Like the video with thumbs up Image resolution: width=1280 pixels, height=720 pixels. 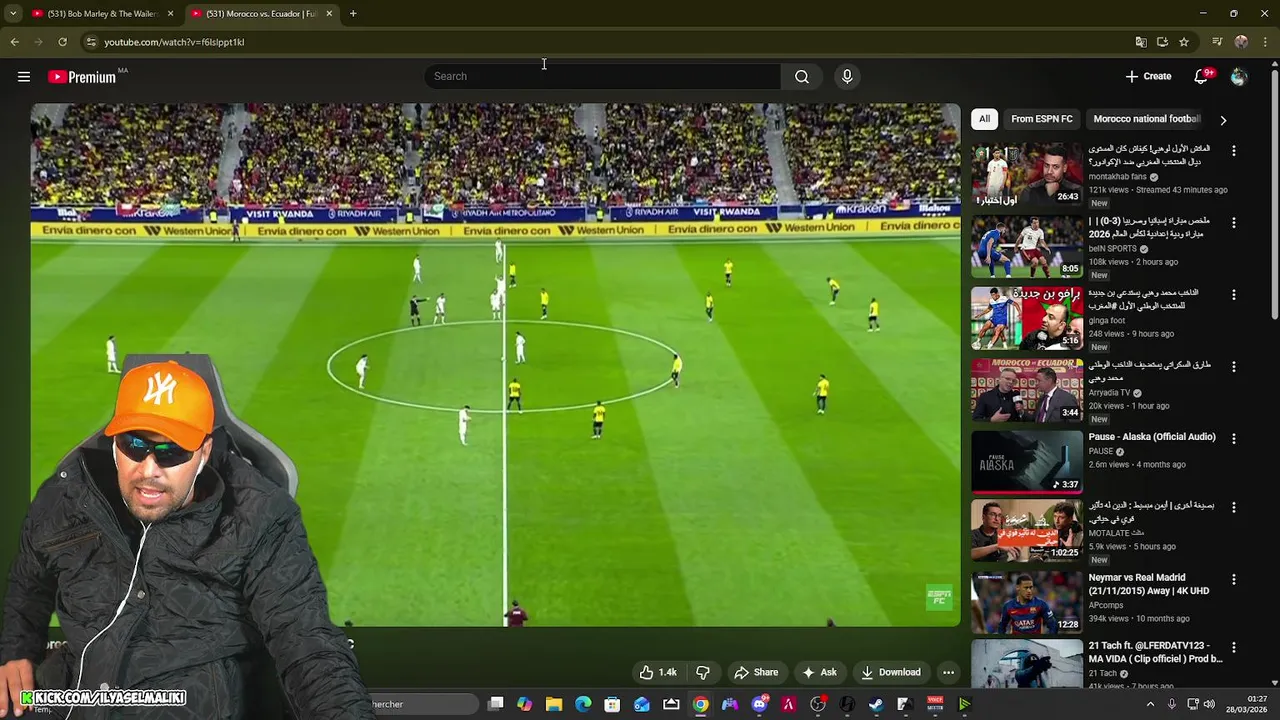658,672
